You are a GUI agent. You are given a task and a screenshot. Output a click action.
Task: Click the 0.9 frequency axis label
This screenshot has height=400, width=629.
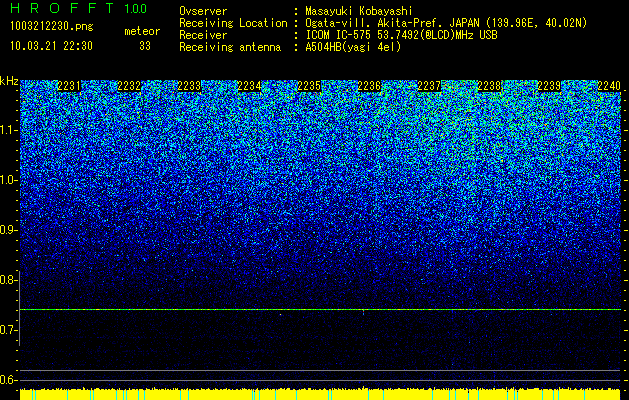pos(9,230)
